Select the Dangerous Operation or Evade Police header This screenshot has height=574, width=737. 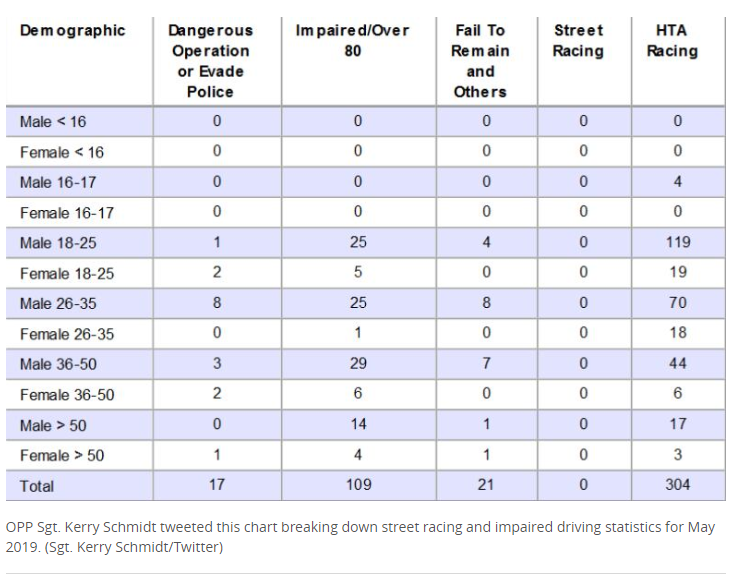pyautogui.click(x=211, y=61)
